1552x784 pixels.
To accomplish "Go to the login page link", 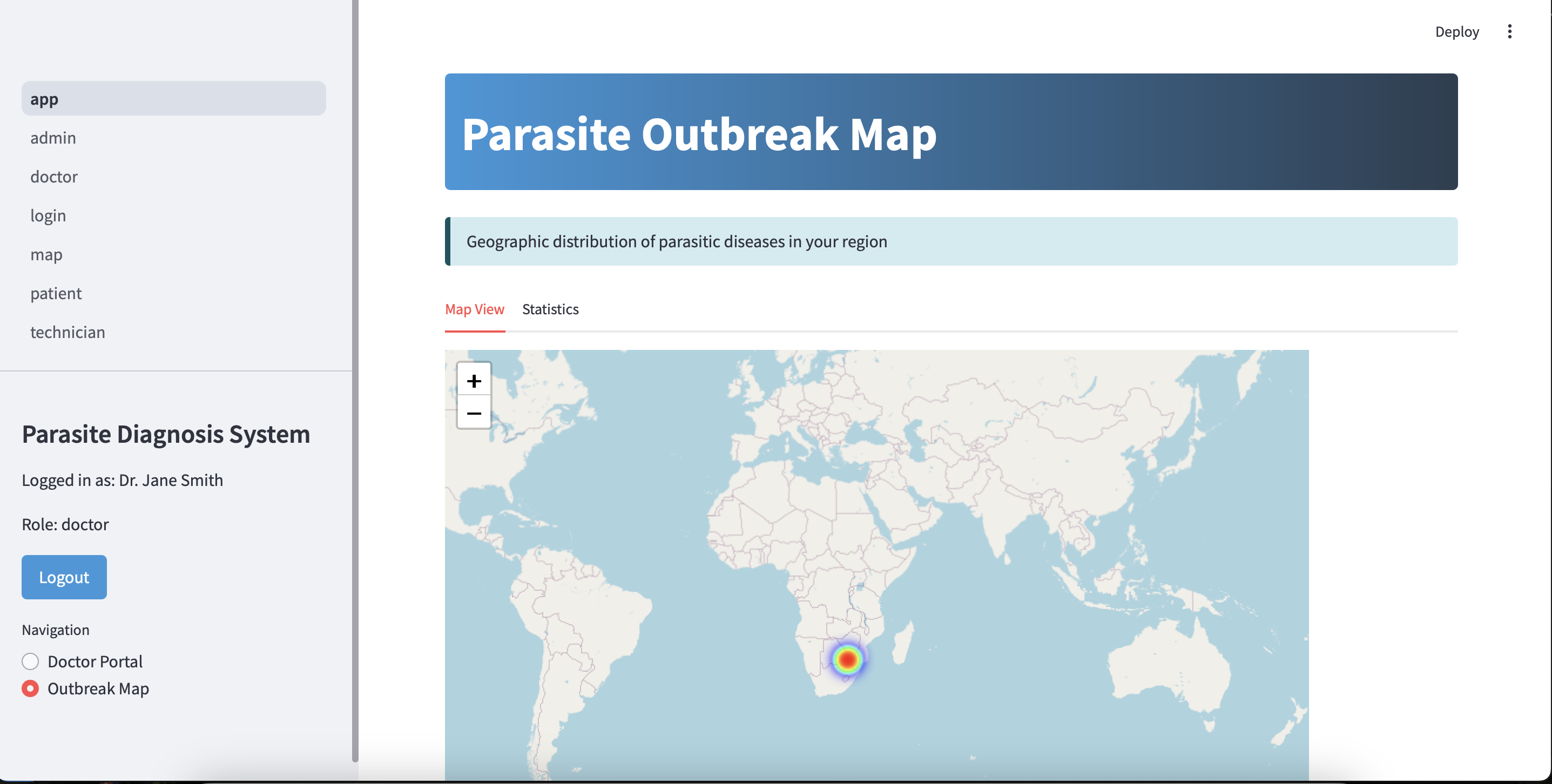I will click(48, 216).
